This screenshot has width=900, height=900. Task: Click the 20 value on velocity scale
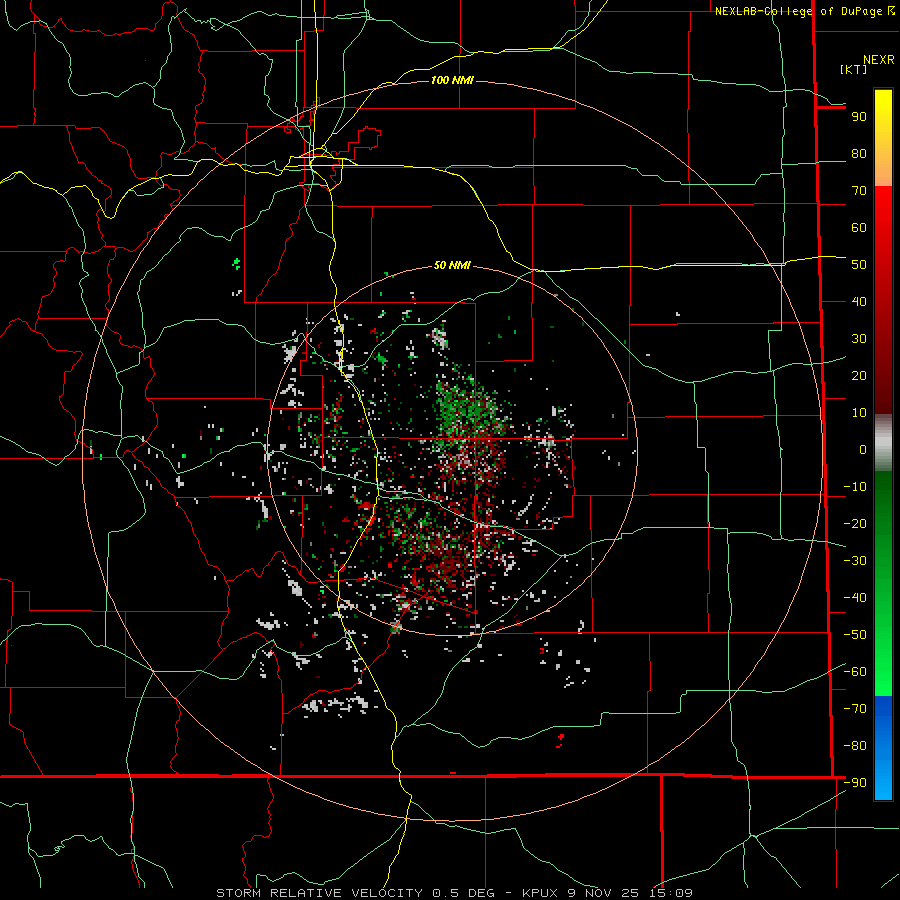pos(859,376)
